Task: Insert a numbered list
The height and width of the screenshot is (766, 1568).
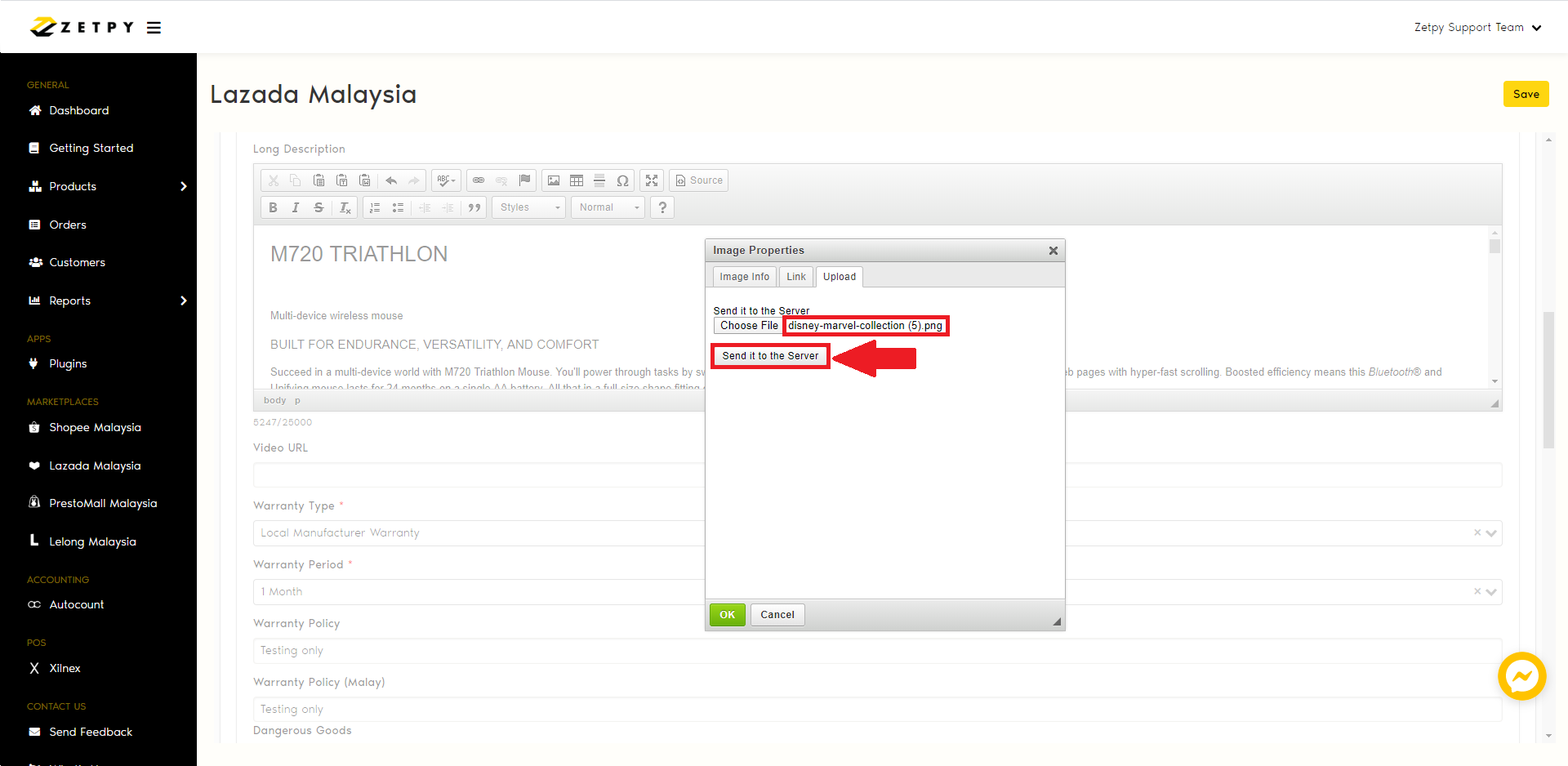Action: click(375, 207)
